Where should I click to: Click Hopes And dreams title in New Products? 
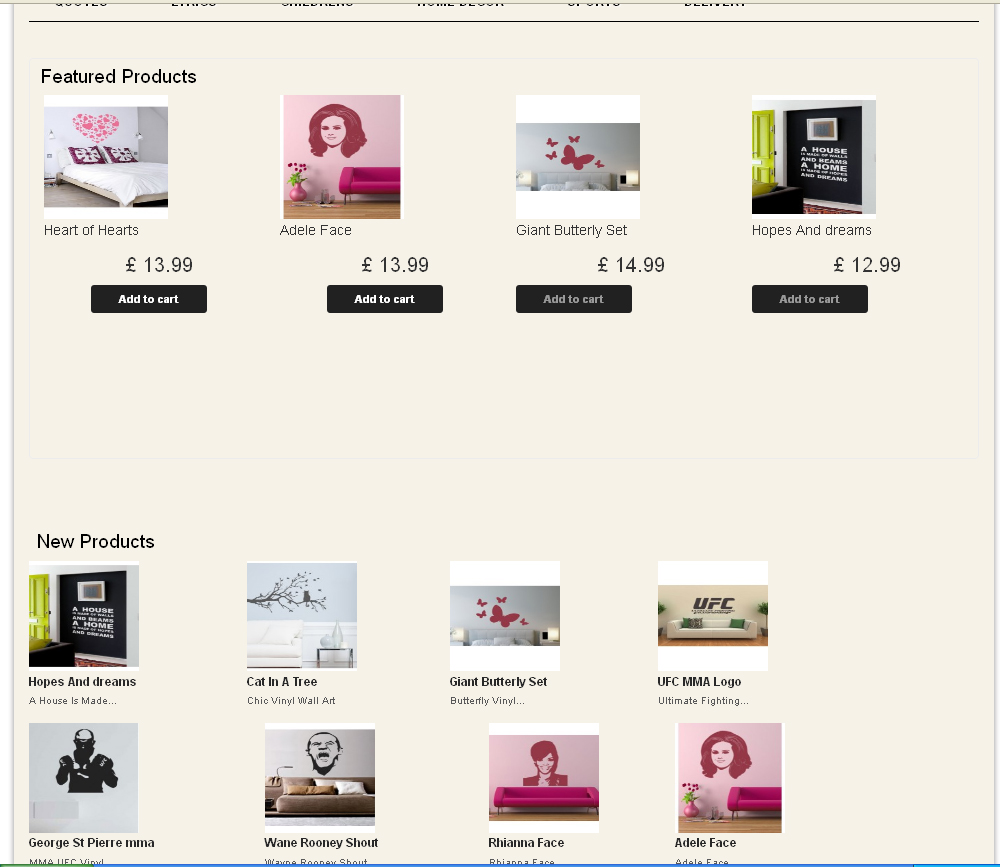pos(82,682)
